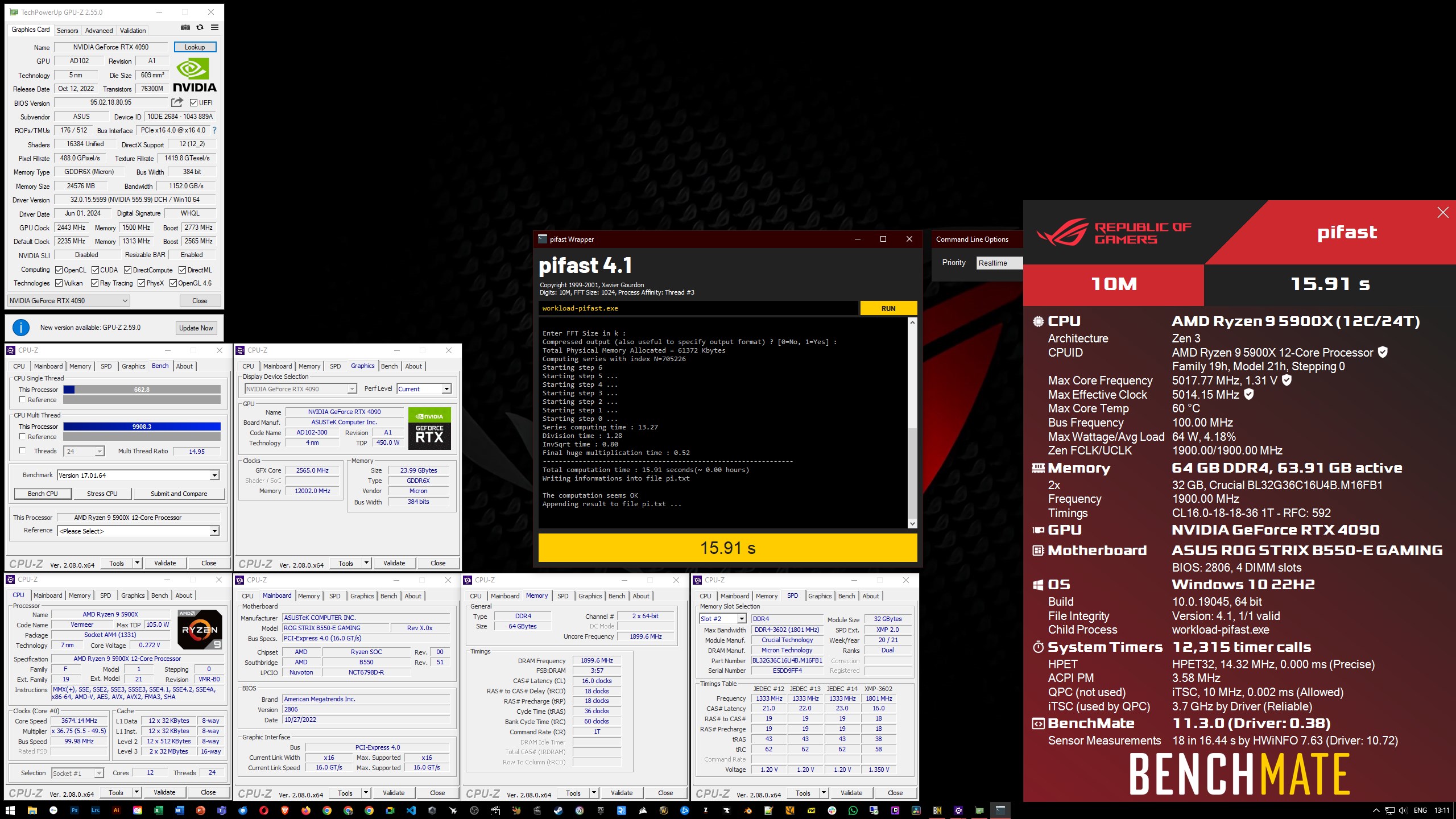The height and width of the screenshot is (819, 1456).
Task: Click the Lookup button in GPU-Z
Action: (195, 47)
